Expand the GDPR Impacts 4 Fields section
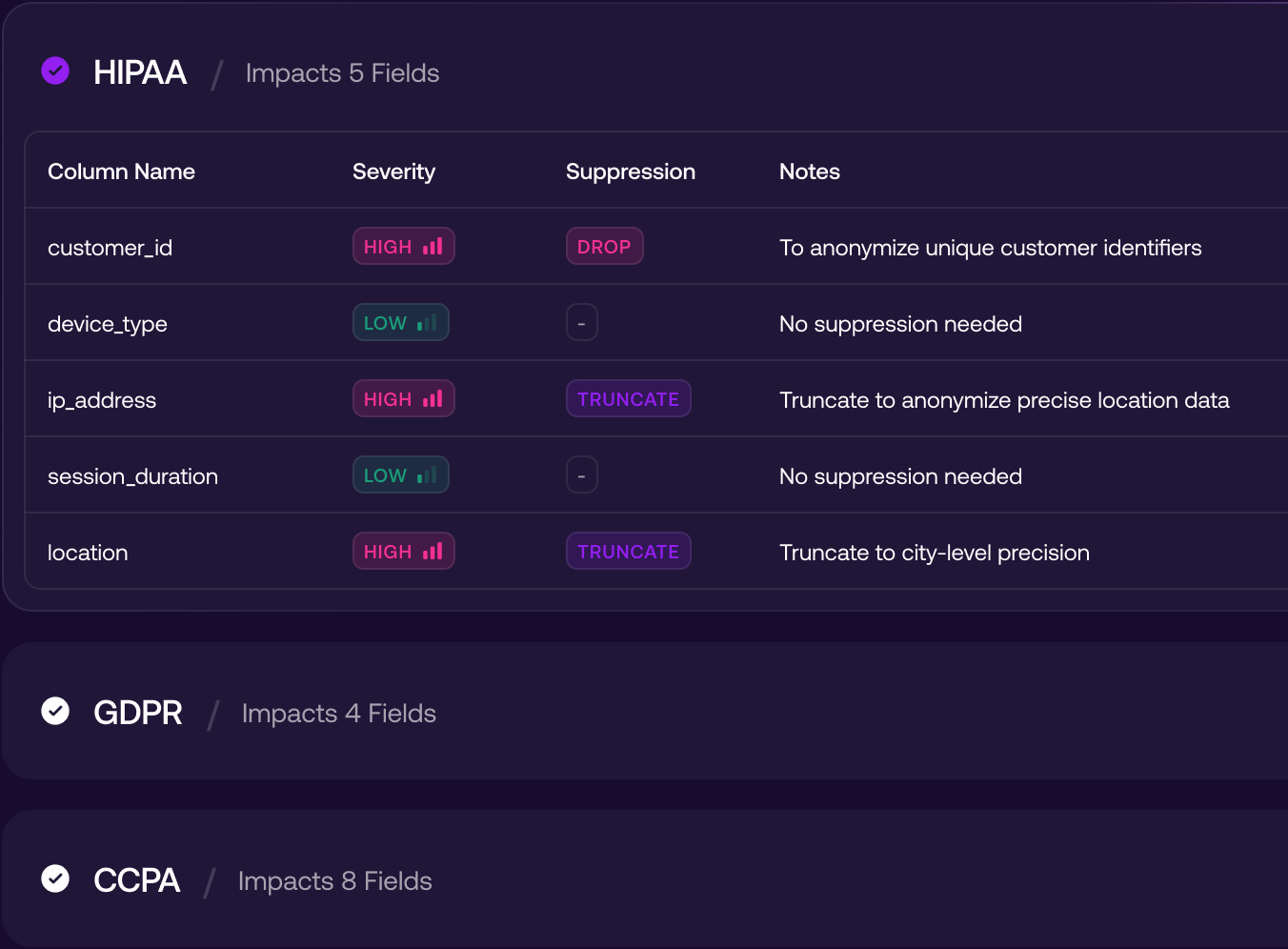Screen dimensions: 1288x949 [338, 714]
